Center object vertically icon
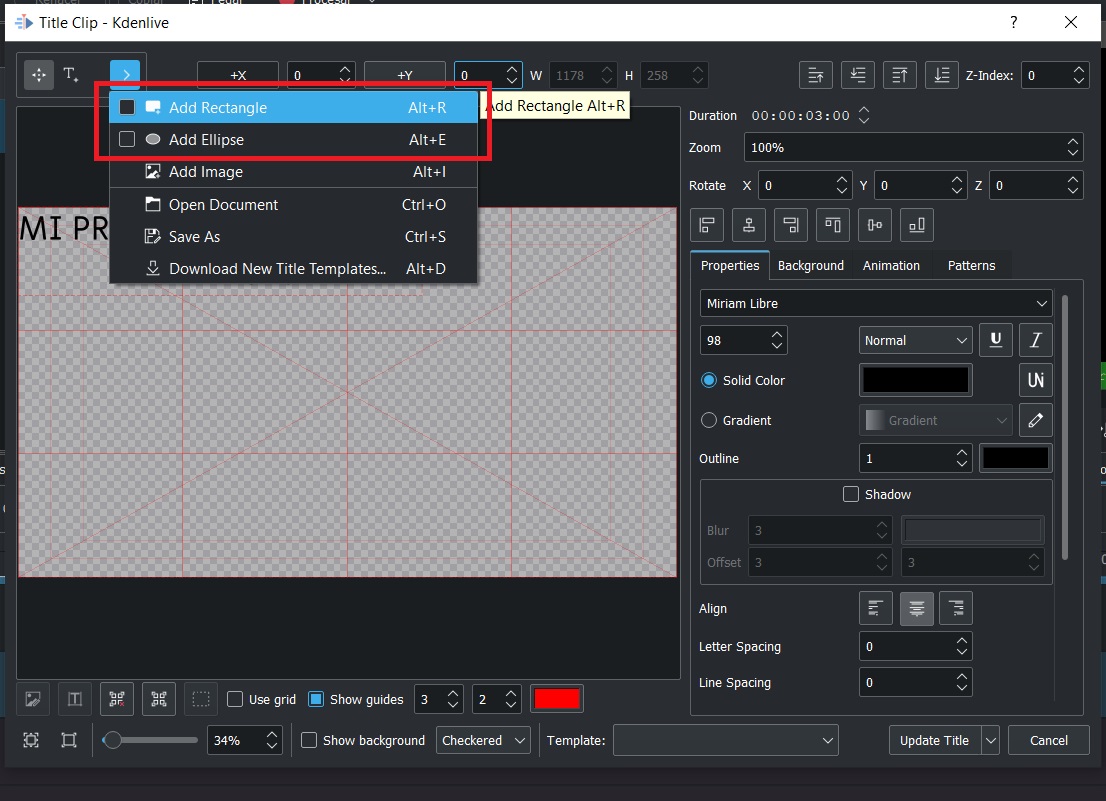This screenshot has height=801, width=1106. (x=875, y=225)
